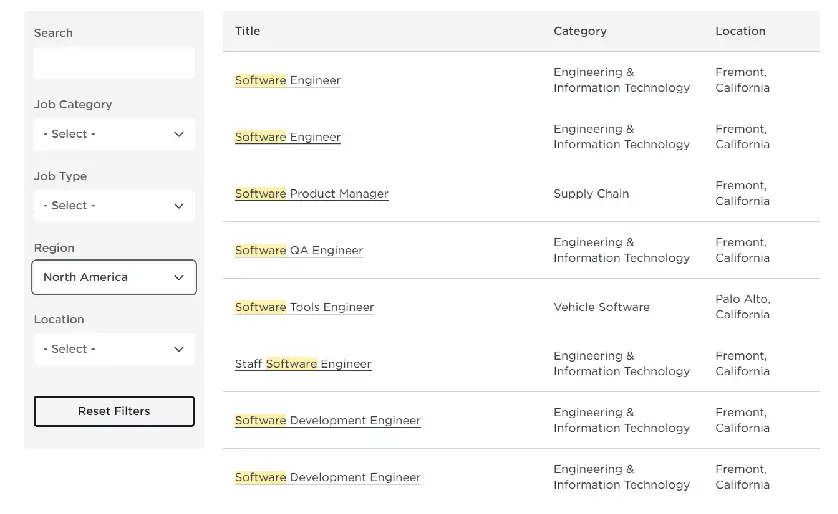Click the Palo Alto, California location text

(x=742, y=307)
